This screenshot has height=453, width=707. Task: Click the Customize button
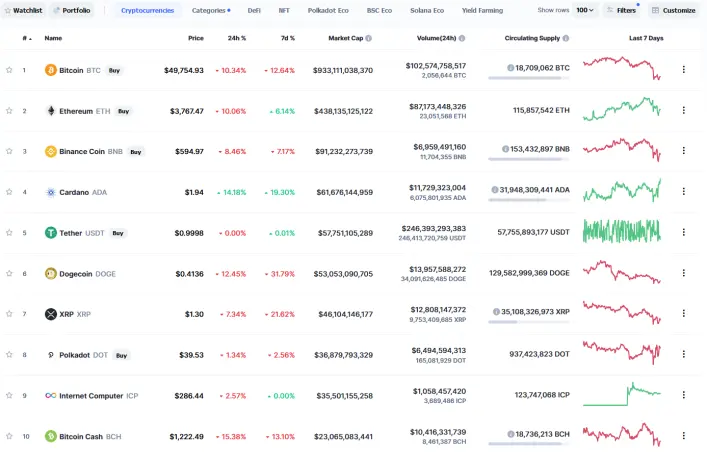pyautogui.click(x=674, y=10)
